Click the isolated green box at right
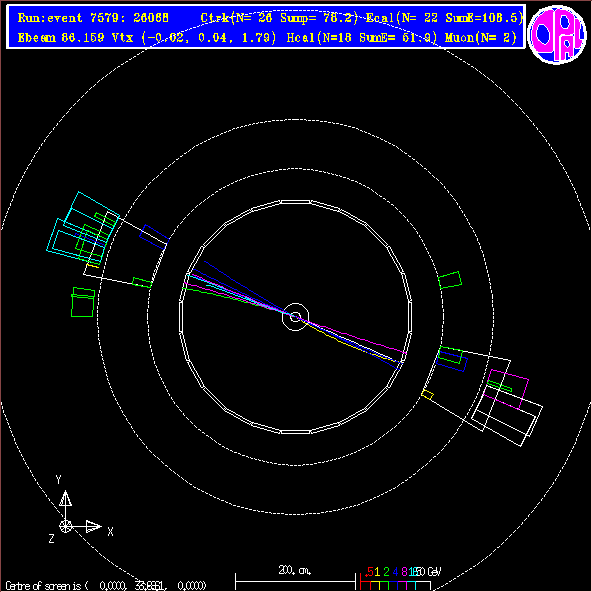The image size is (592, 592). (450, 280)
